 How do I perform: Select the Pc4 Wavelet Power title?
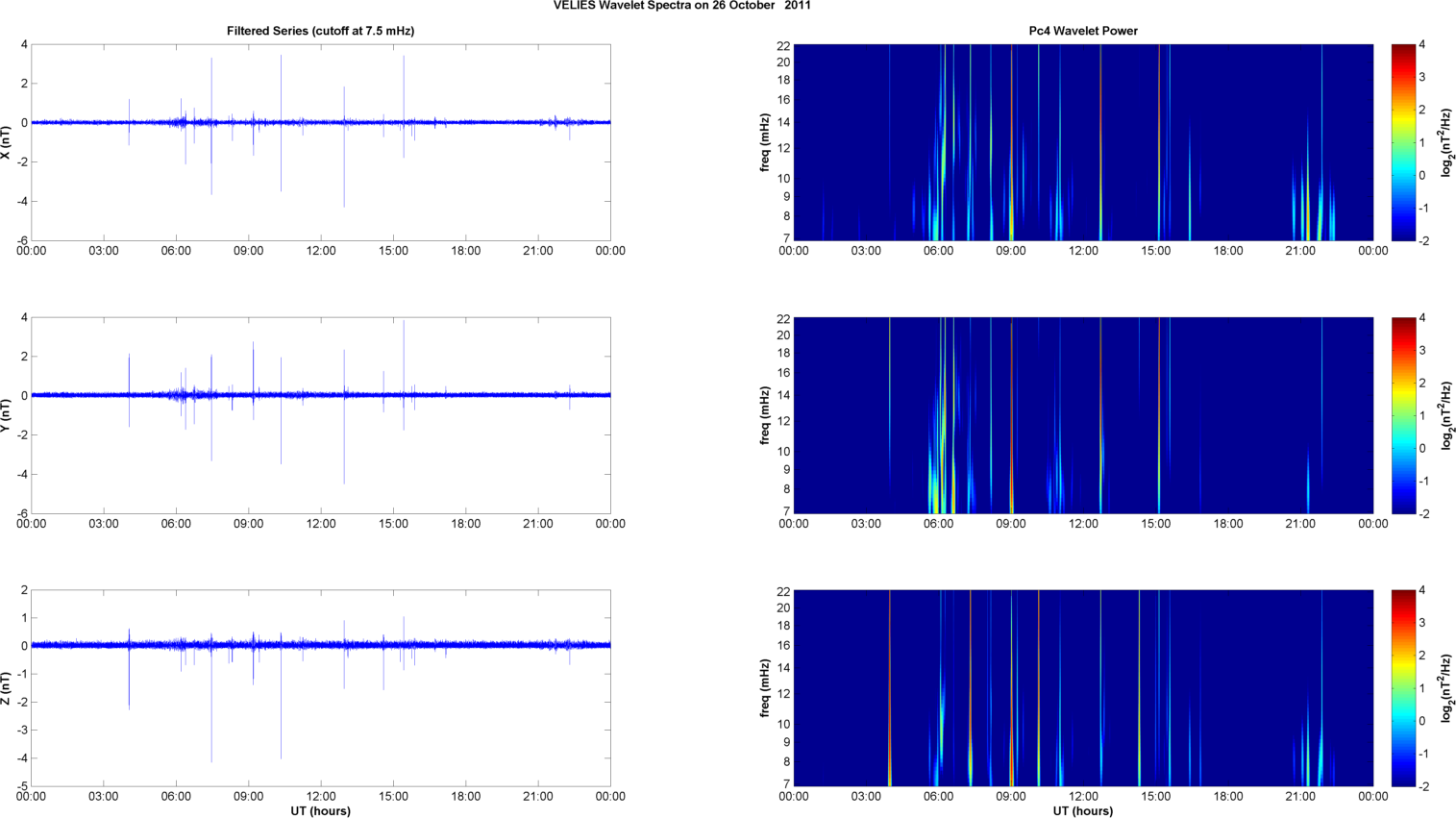pos(1082,31)
